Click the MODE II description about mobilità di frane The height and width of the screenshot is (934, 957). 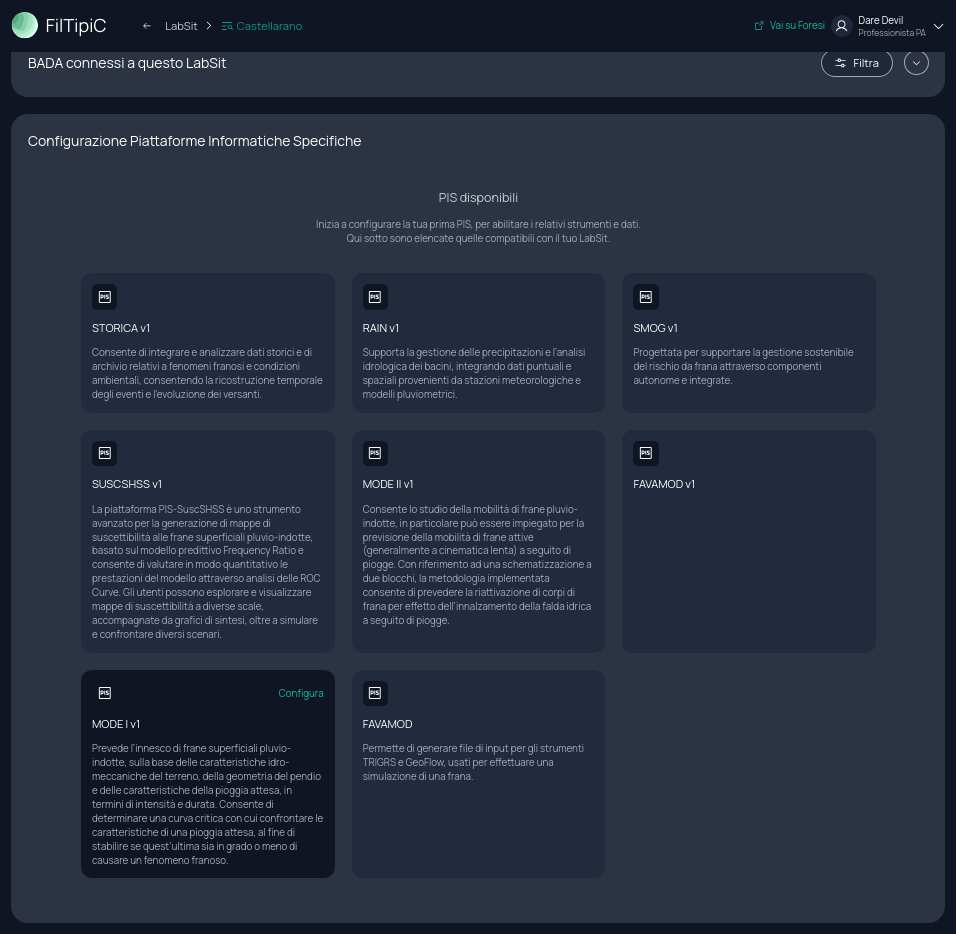pos(477,565)
